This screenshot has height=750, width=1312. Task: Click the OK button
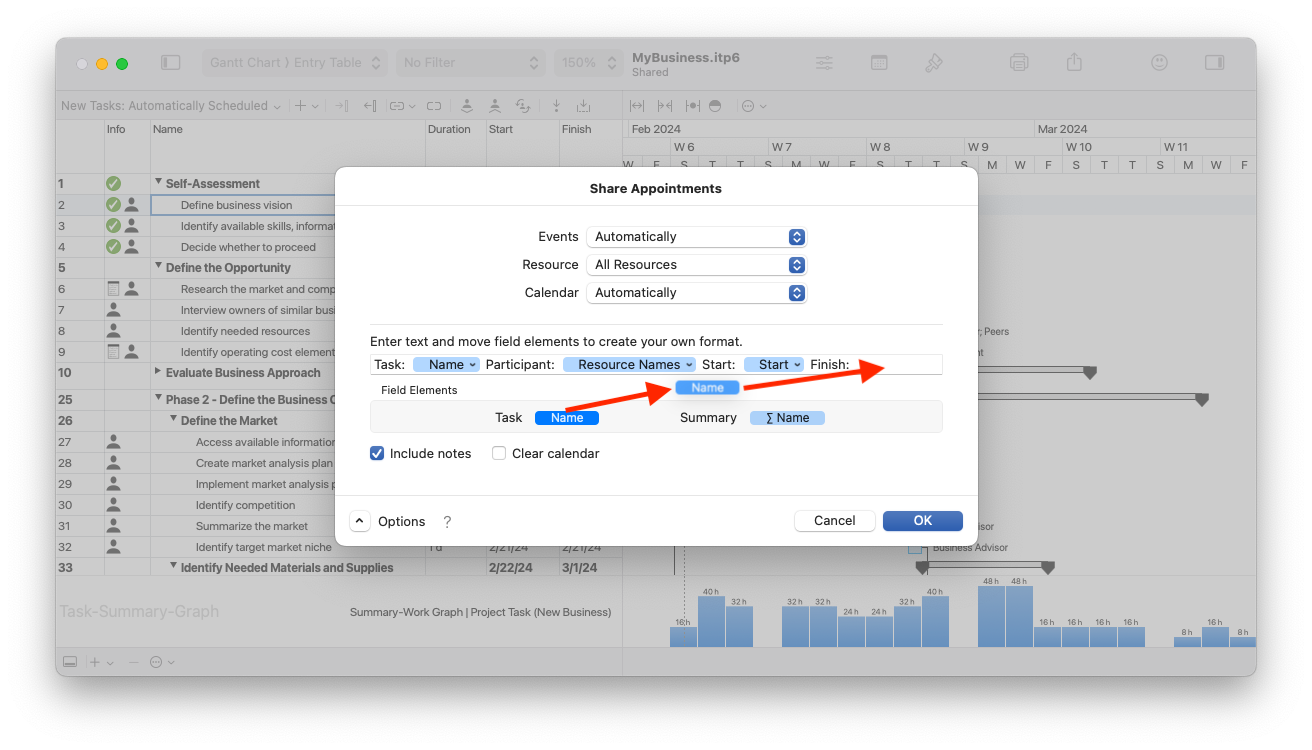pos(923,521)
